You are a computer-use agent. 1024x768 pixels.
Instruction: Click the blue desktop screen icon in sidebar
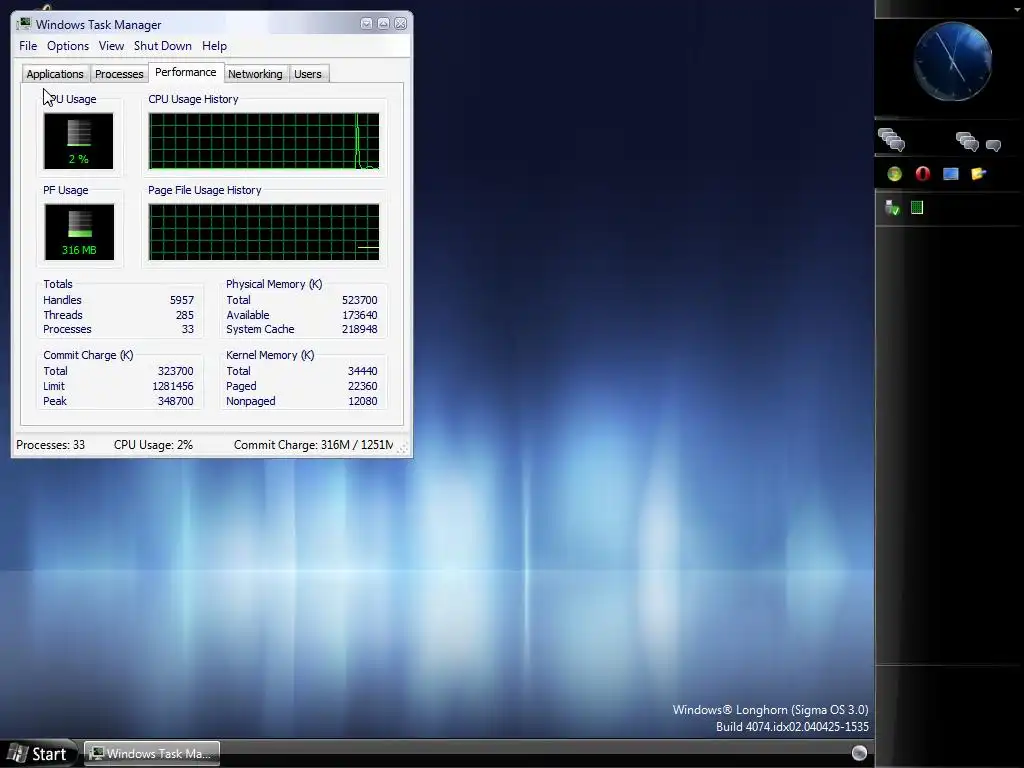coord(951,174)
